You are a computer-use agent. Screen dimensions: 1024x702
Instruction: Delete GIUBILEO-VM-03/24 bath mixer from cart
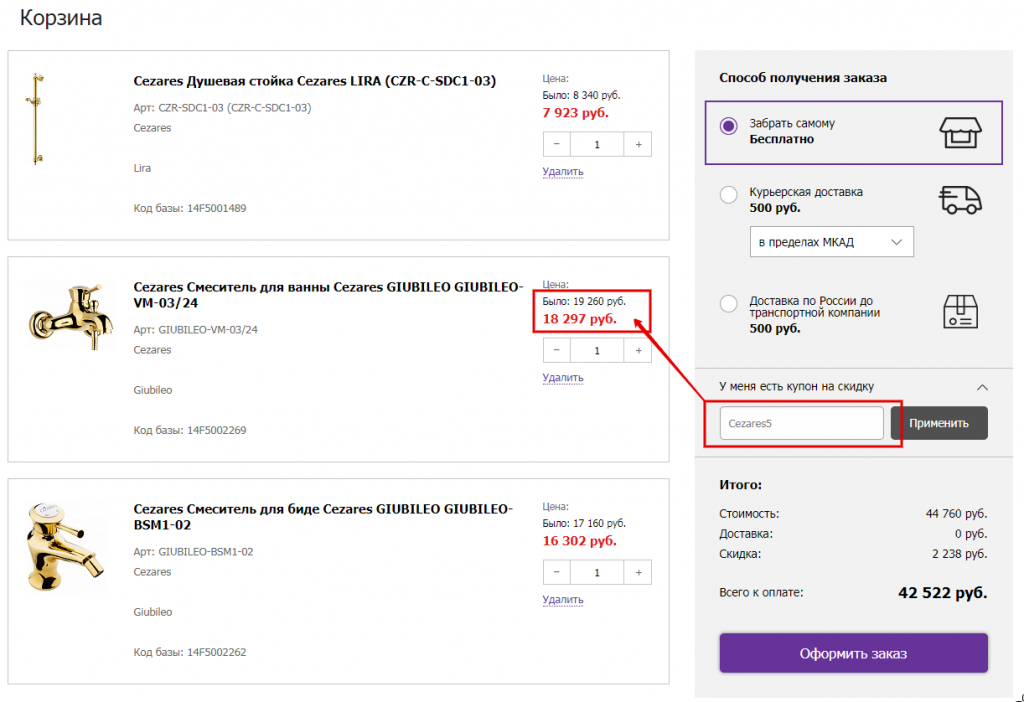coord(563,378)
